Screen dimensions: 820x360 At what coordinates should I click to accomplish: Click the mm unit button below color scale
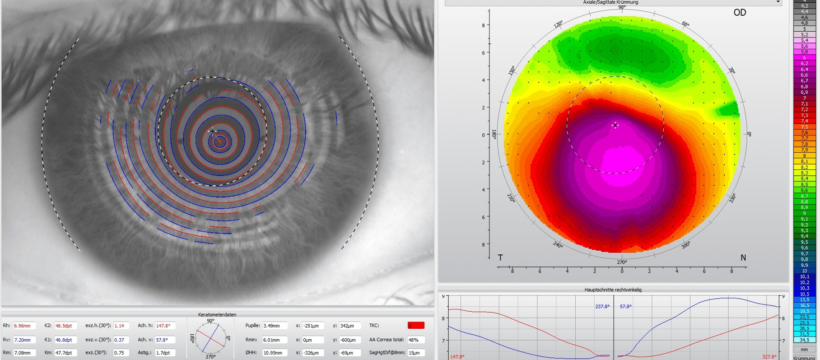click(x=801, y=348)
